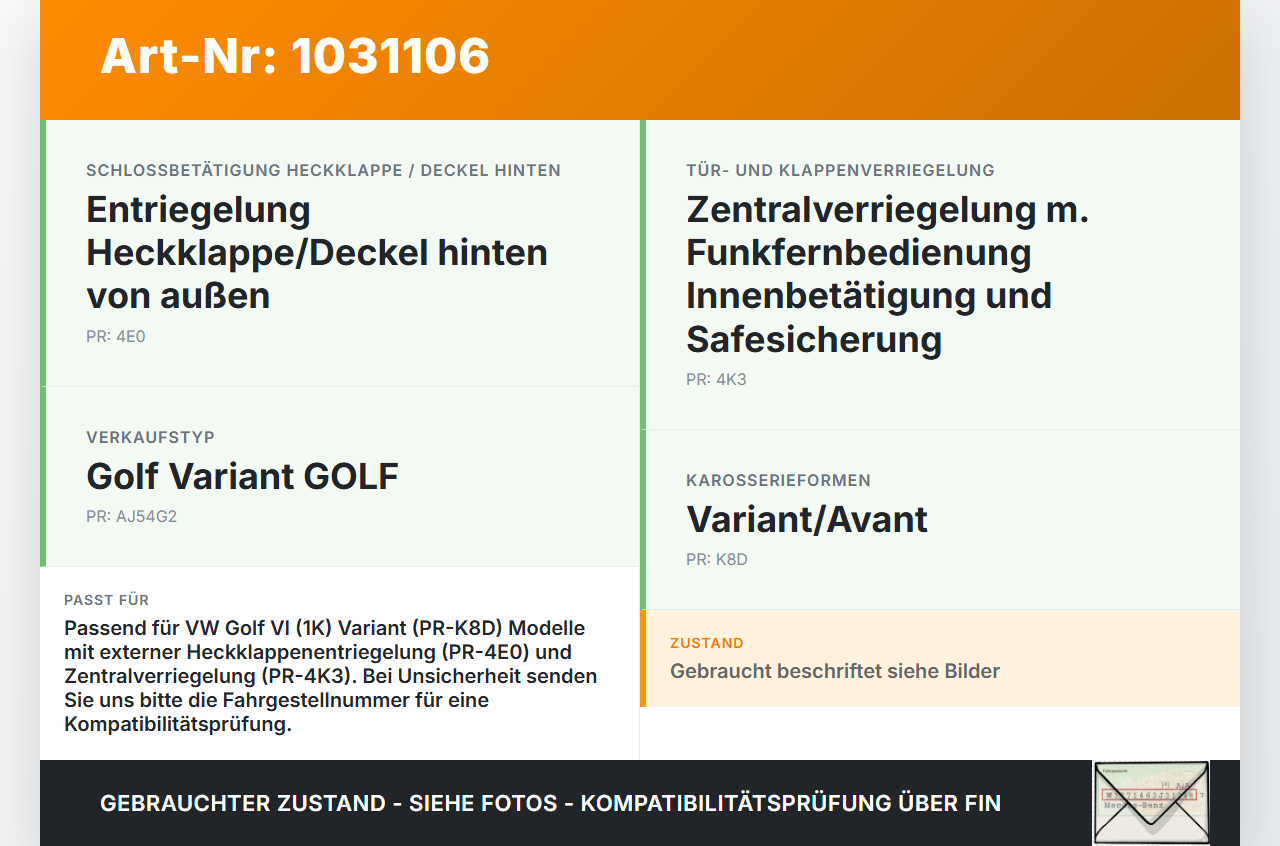This screenshot has width=1280, height=846.
Task: Click the Fahrgestellnummer document image behind envelope
Action: click(x=1150, y=790)
